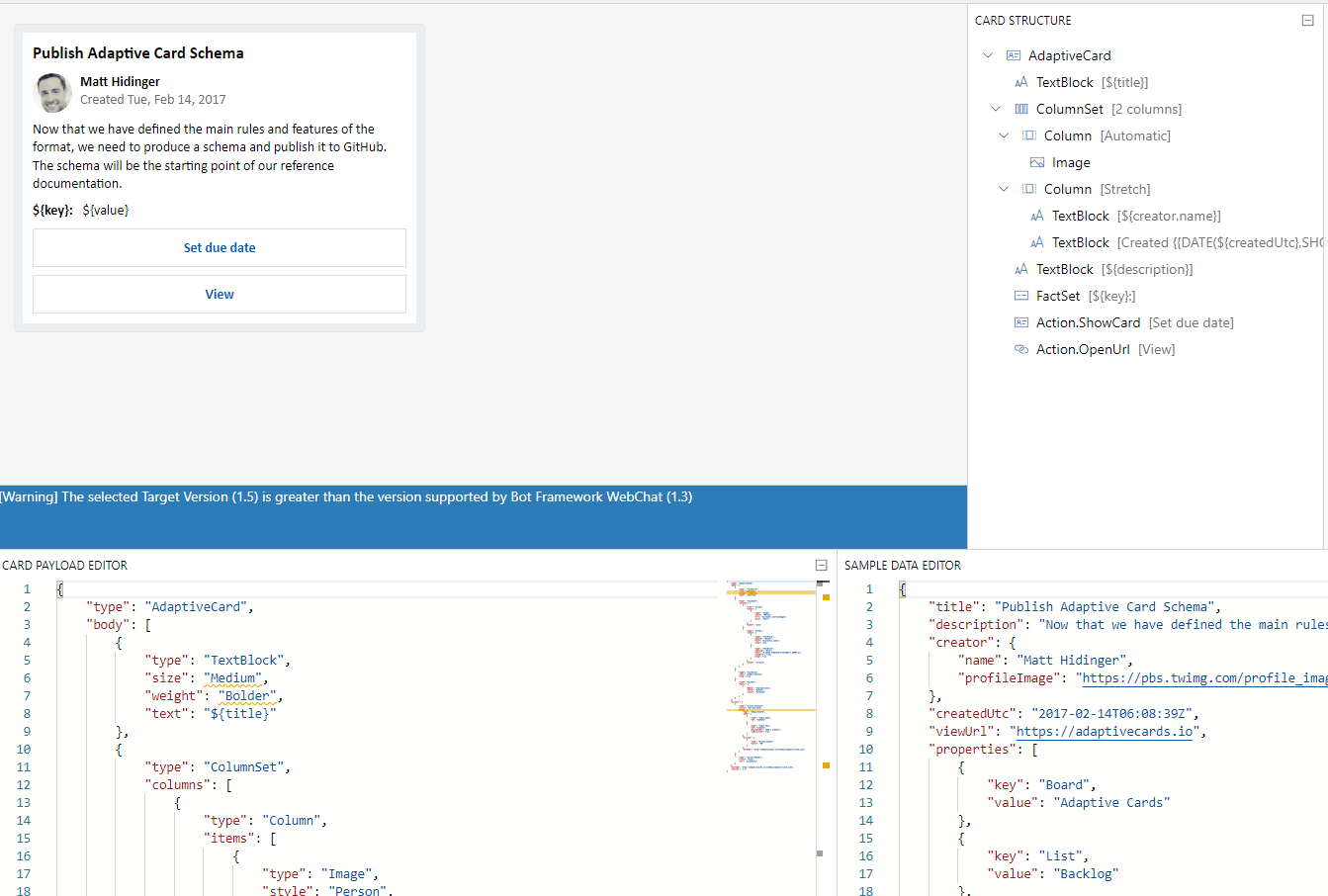Click the TextBlock ${title} icon
The height and width of the screenshot is (896, 1328).
(1021, 83)
